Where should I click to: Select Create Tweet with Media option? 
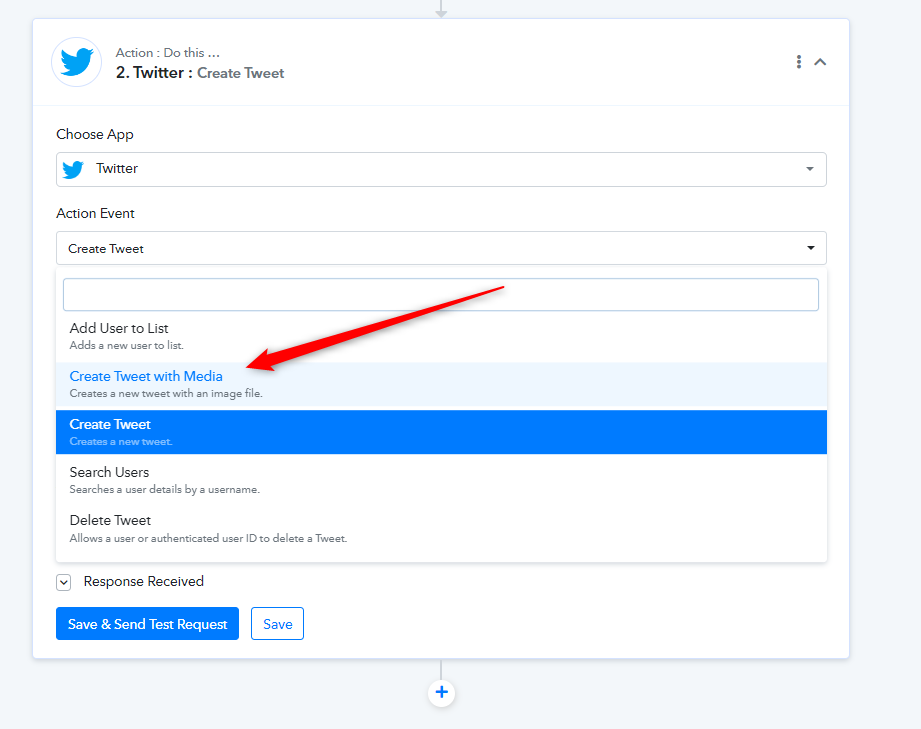pos(441,384)
